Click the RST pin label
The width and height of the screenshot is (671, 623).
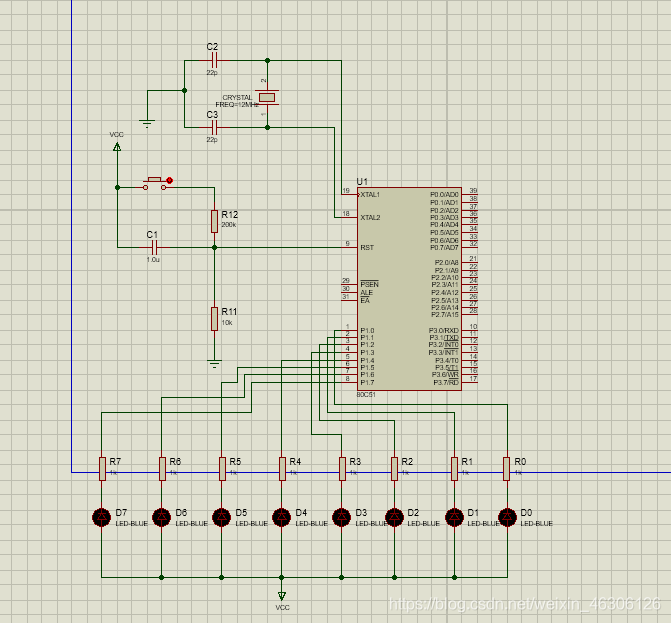367,248
